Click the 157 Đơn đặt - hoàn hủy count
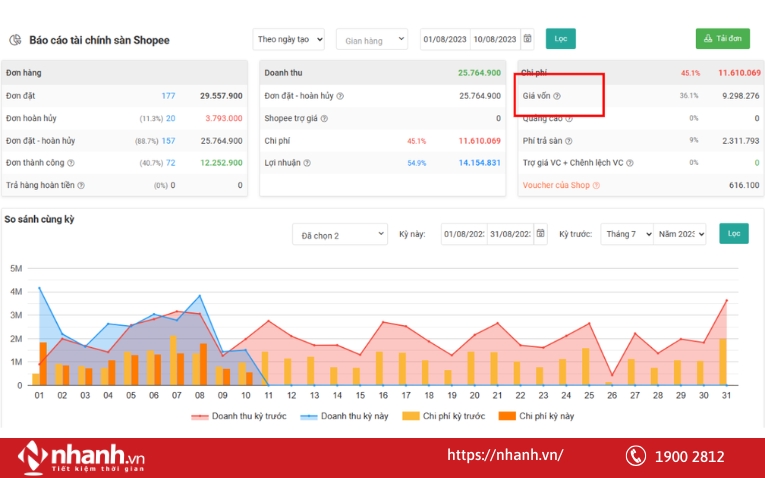The width and height of the screenshot is (765, 478). tap(168, 141)
